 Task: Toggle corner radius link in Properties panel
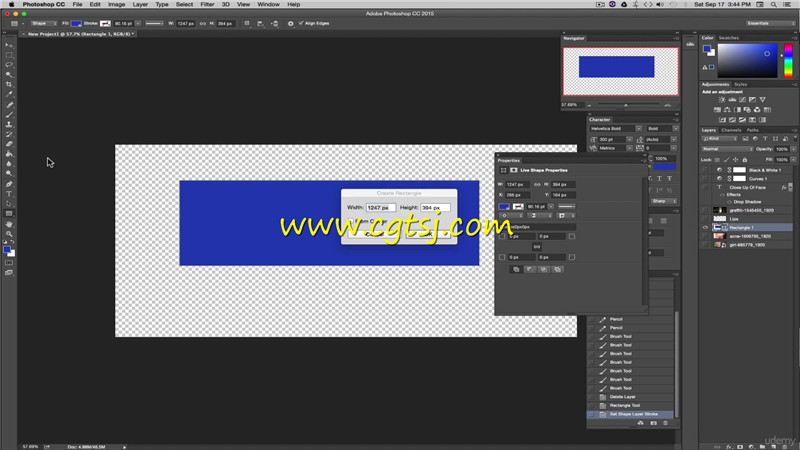(x=537, y=246)
